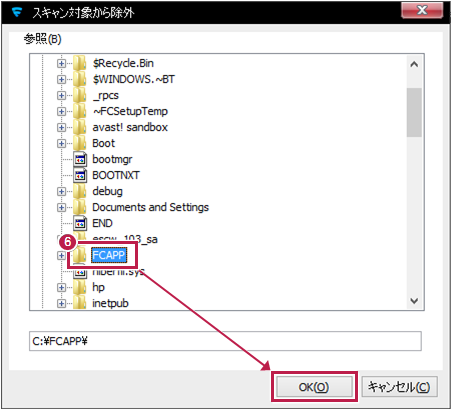452x410 pixels.
Task: Confirm with the OK(O) button
Action: [x=314, y=387]
